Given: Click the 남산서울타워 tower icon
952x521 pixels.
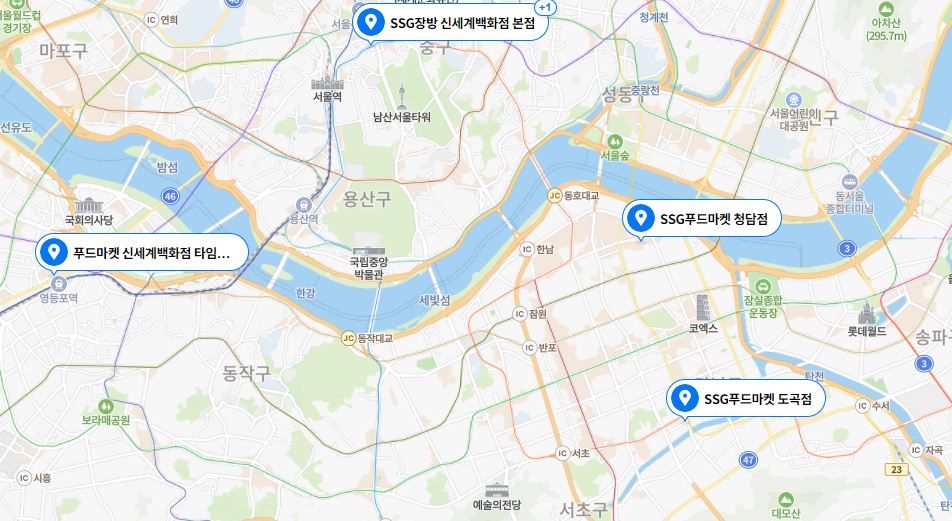Looking at the screenshot, I should pos(402,97).
